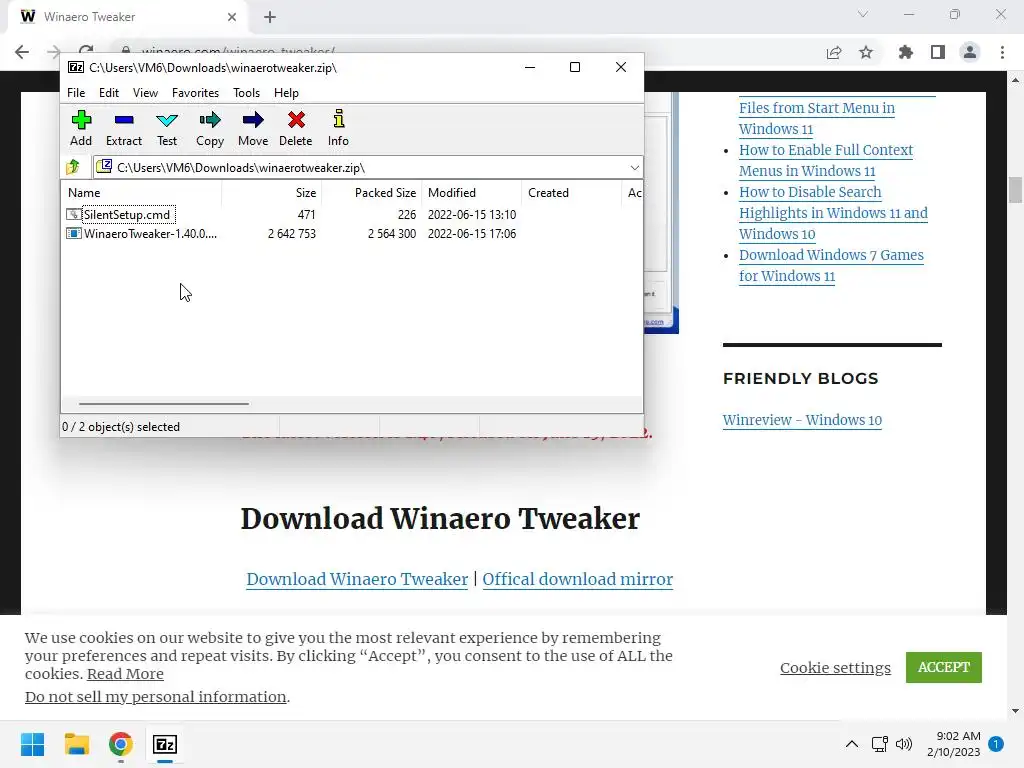Accept cookies with the green ACCEPT button

944,667
